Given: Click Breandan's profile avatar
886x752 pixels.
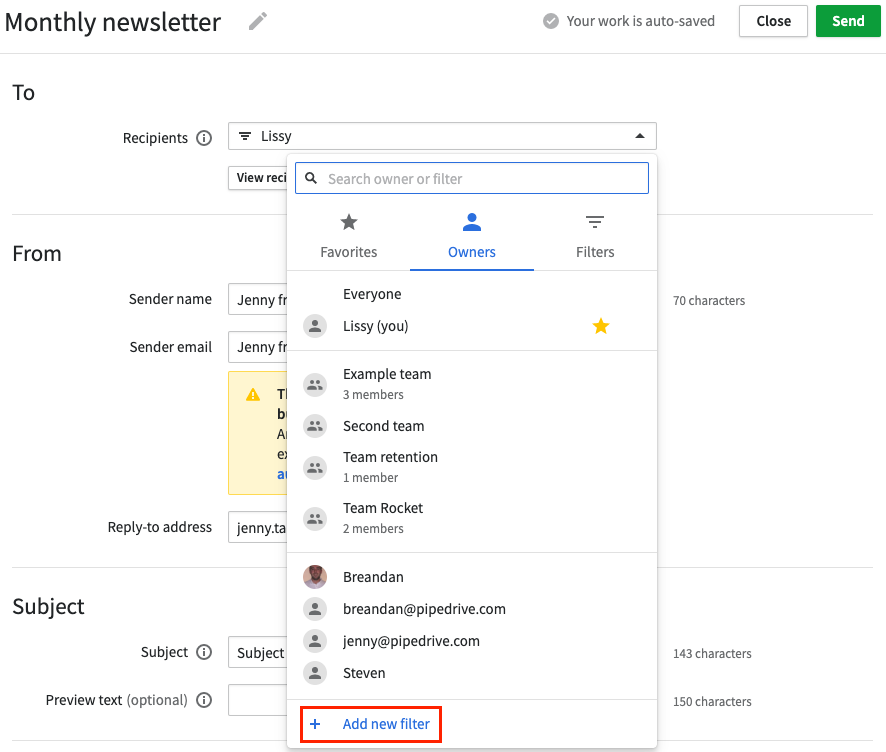Looking at the screenshot, I should point(315,576).
